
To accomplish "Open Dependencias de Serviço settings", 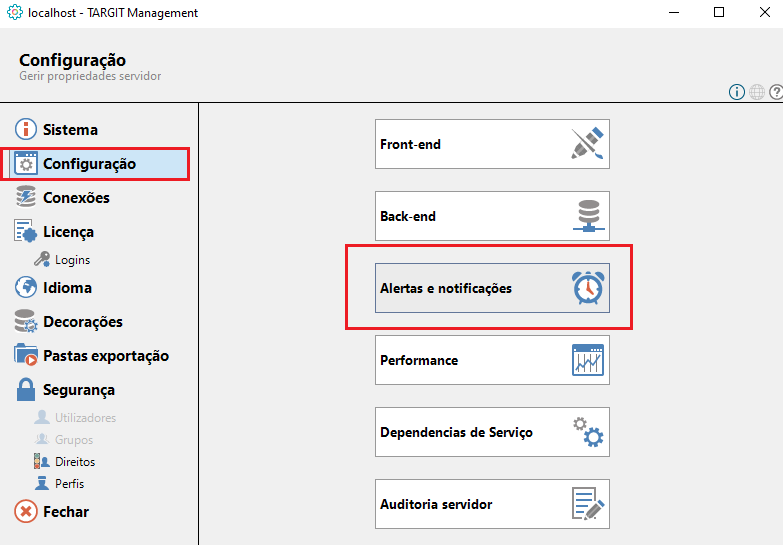I will pyautogui.click(x=492, y=432).
